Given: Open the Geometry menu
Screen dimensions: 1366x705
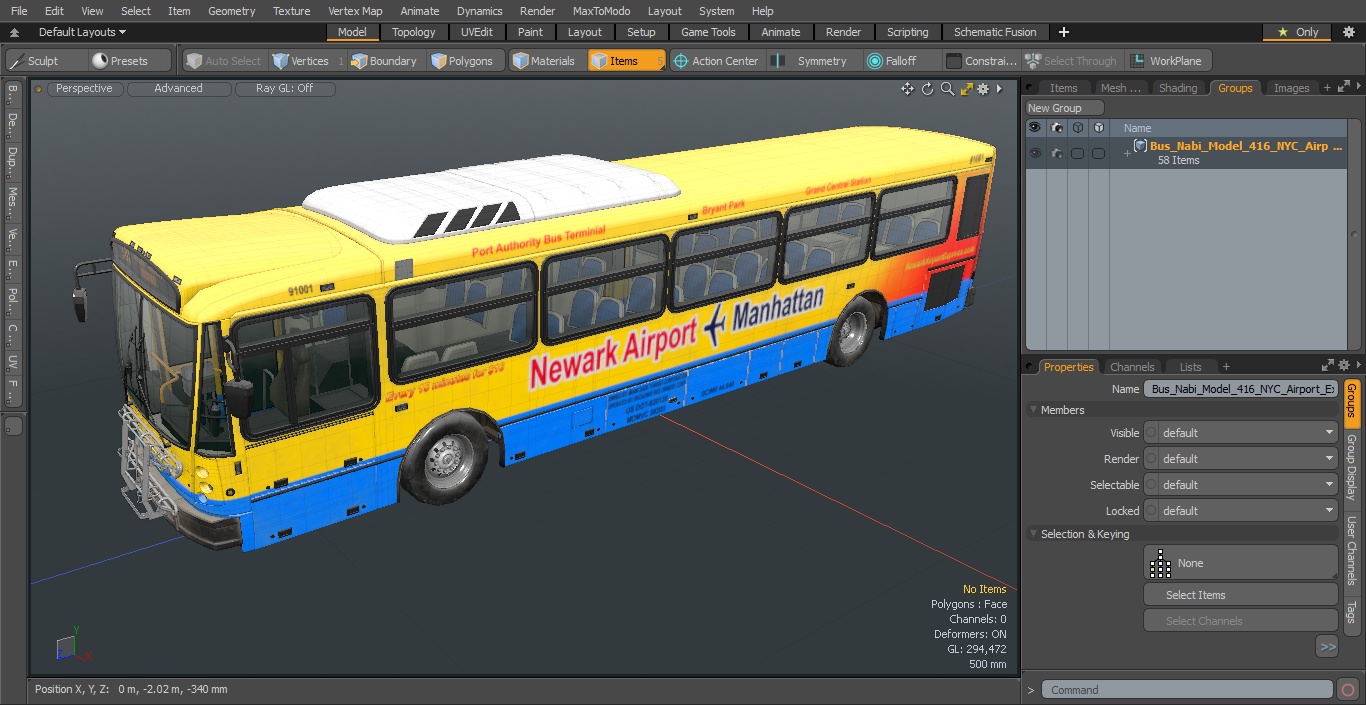Looking at the screenshot, I should tap(231, 11).
